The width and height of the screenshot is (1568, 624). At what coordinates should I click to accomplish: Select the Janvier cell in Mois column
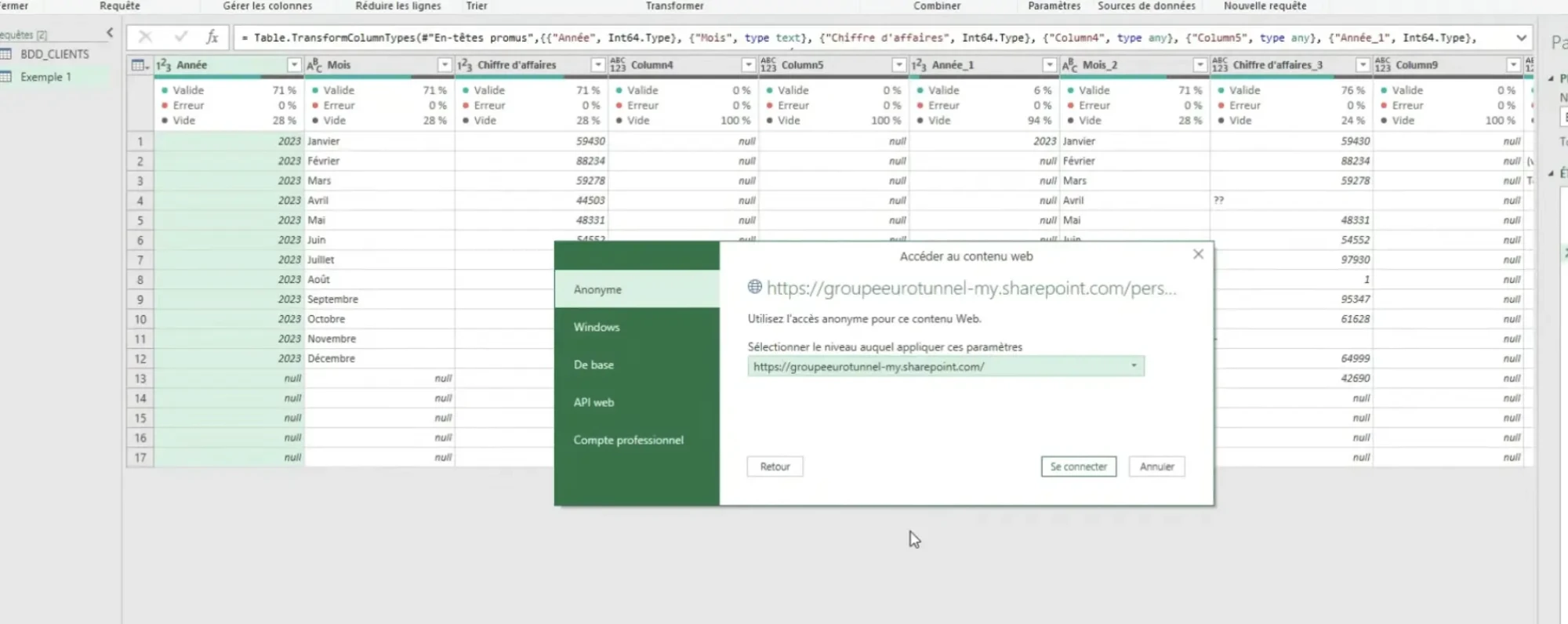click(x=379, y=141)
